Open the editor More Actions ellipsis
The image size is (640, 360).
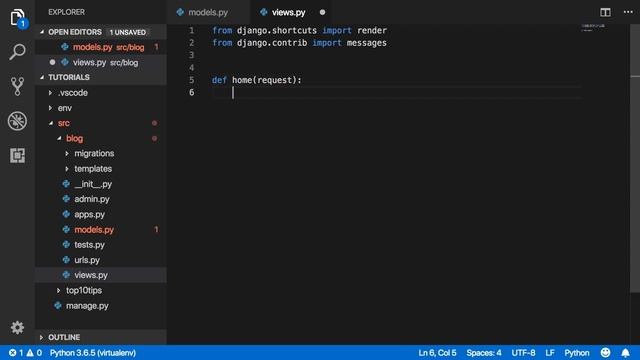point(628,12)
